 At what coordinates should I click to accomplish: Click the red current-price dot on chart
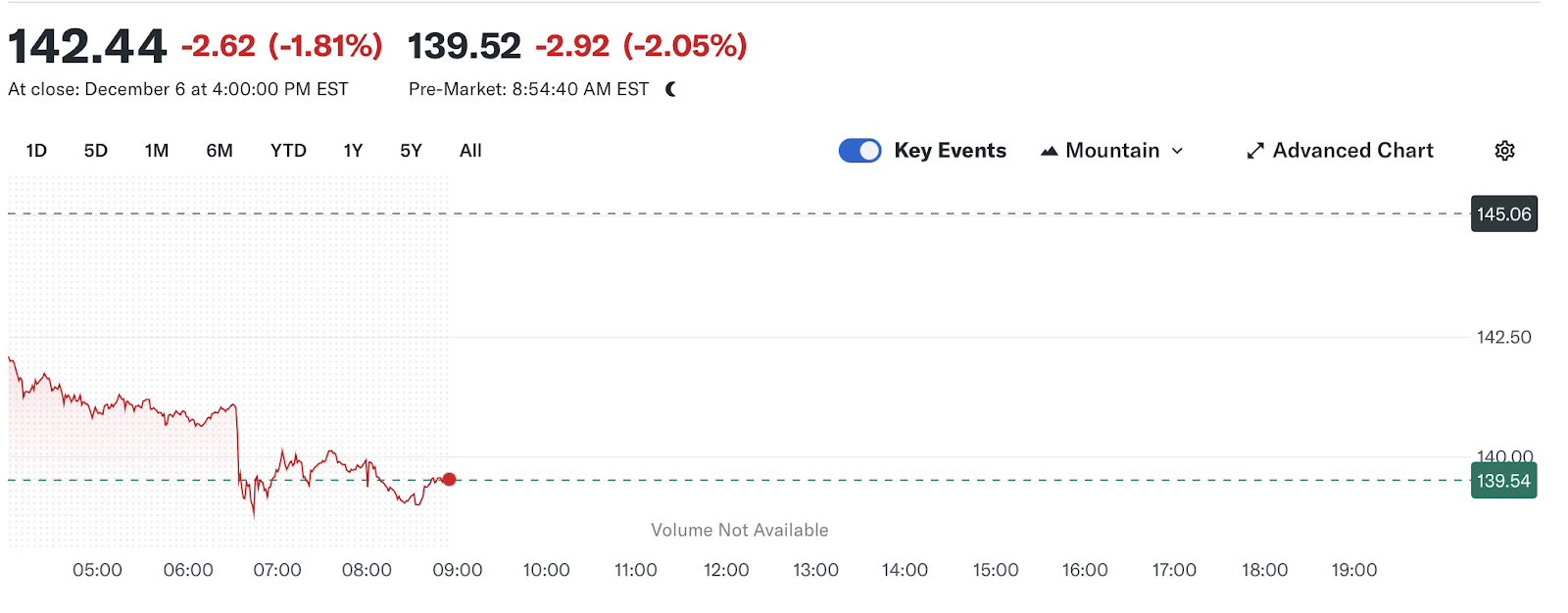(x=449, y=479)
